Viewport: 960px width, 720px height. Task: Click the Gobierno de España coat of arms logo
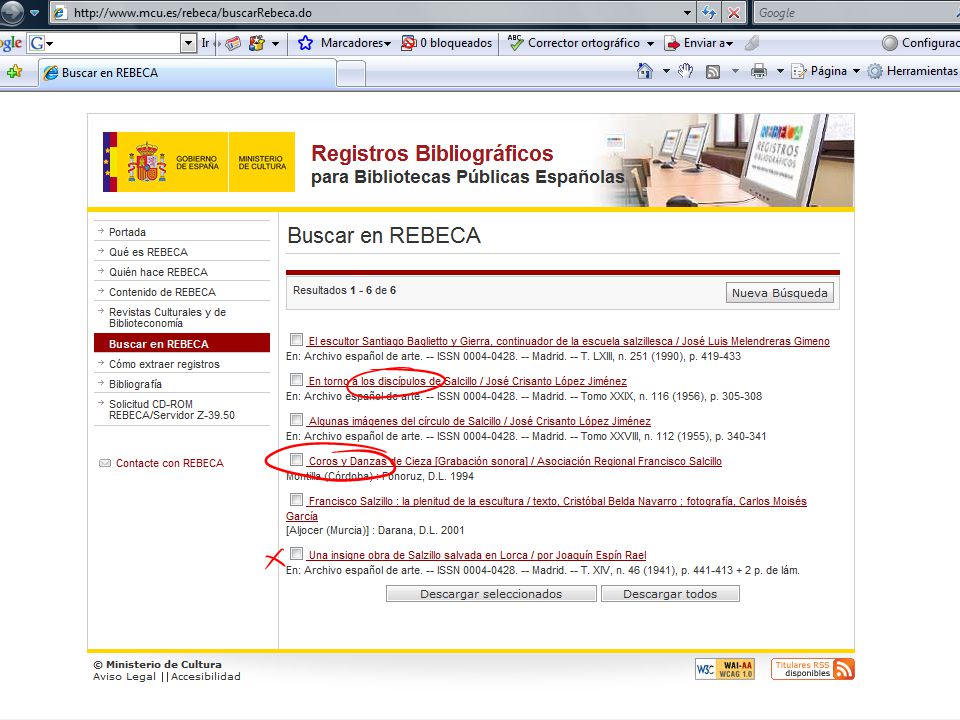pos(147,162)
